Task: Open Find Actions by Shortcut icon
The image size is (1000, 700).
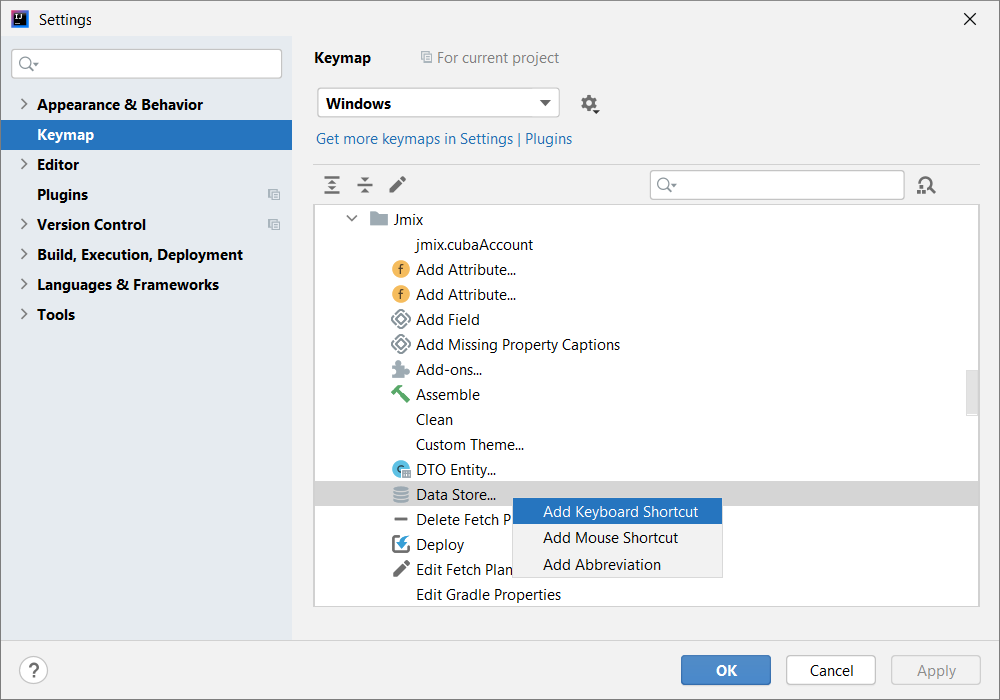Action: pos(926,186)
